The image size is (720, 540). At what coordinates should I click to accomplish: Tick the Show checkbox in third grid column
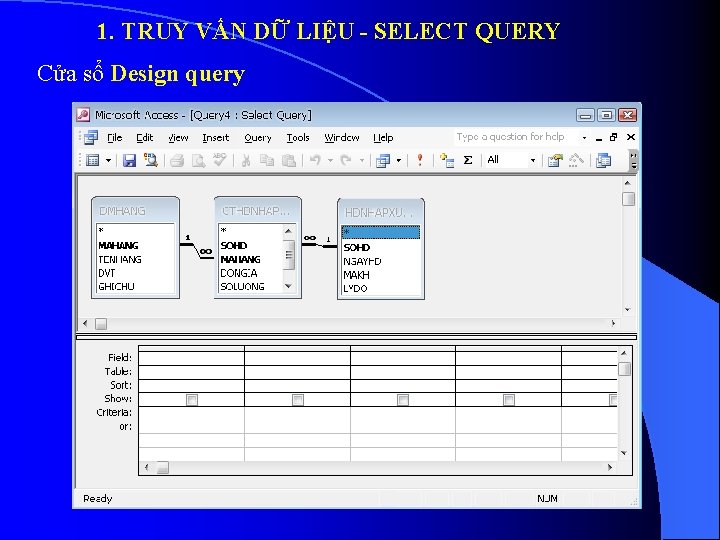pyautogui.click(x=403, y=400)
